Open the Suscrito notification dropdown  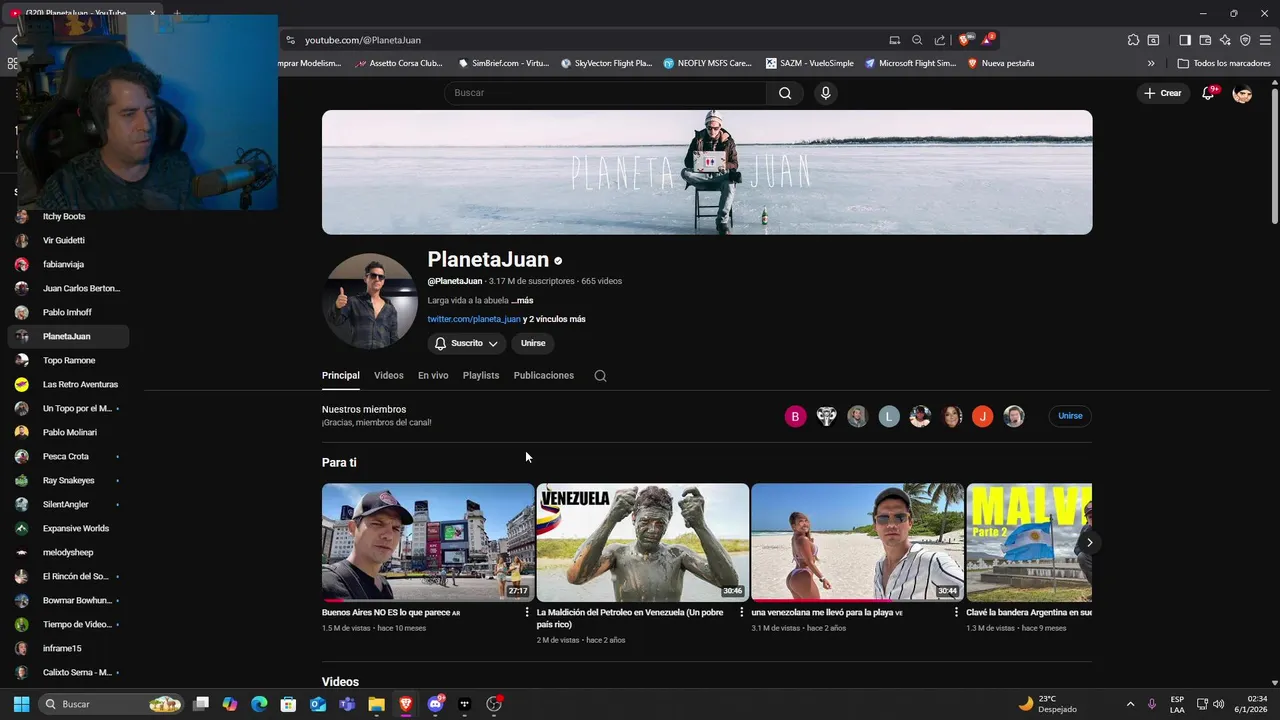(x=467, y=343)
